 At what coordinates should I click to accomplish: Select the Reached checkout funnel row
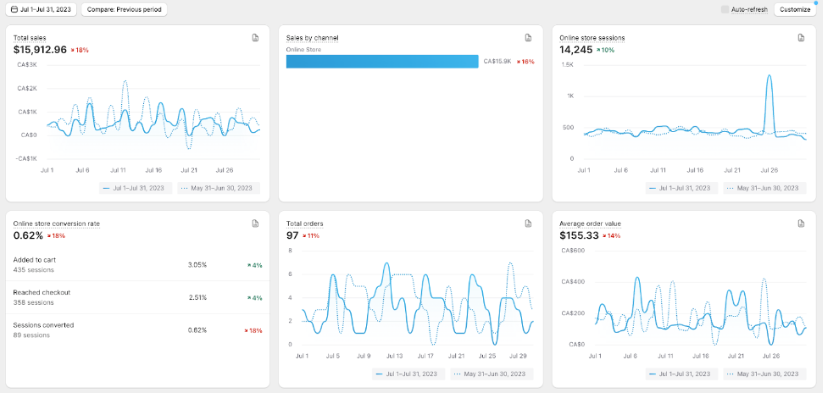(x=138, y=298)
